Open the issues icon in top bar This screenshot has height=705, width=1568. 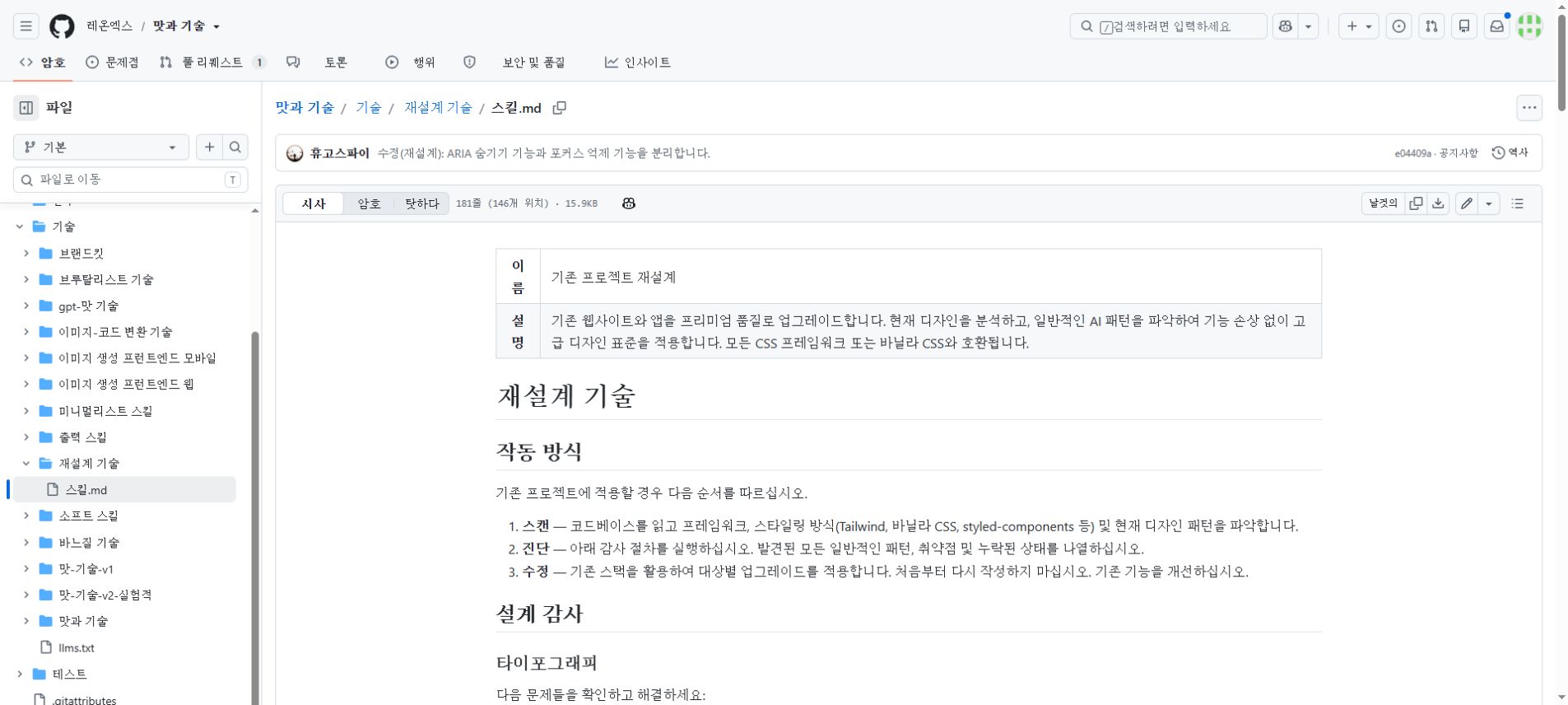pos(1398,26)
